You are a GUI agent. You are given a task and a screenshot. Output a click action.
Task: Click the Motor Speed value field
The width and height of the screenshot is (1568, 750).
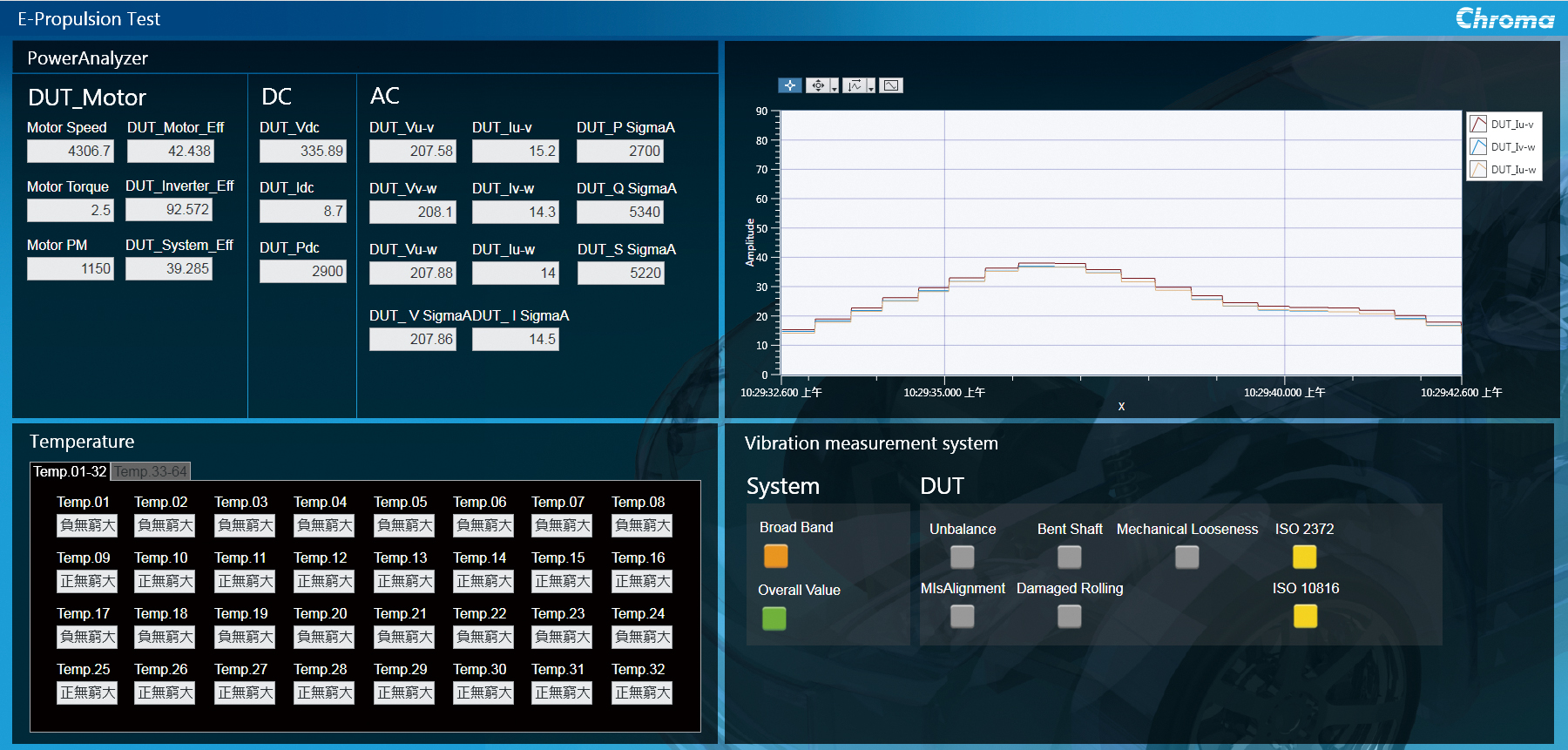tap(71, 151)
